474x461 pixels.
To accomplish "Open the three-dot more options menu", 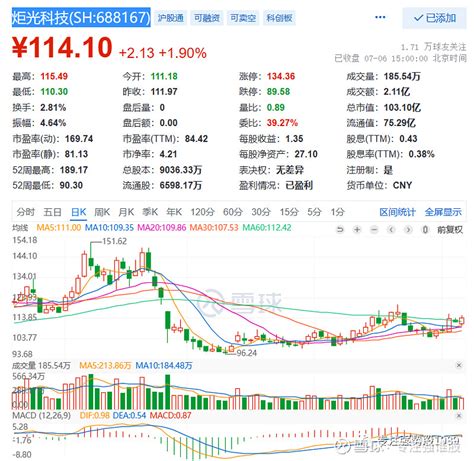I will click(380, 17).
